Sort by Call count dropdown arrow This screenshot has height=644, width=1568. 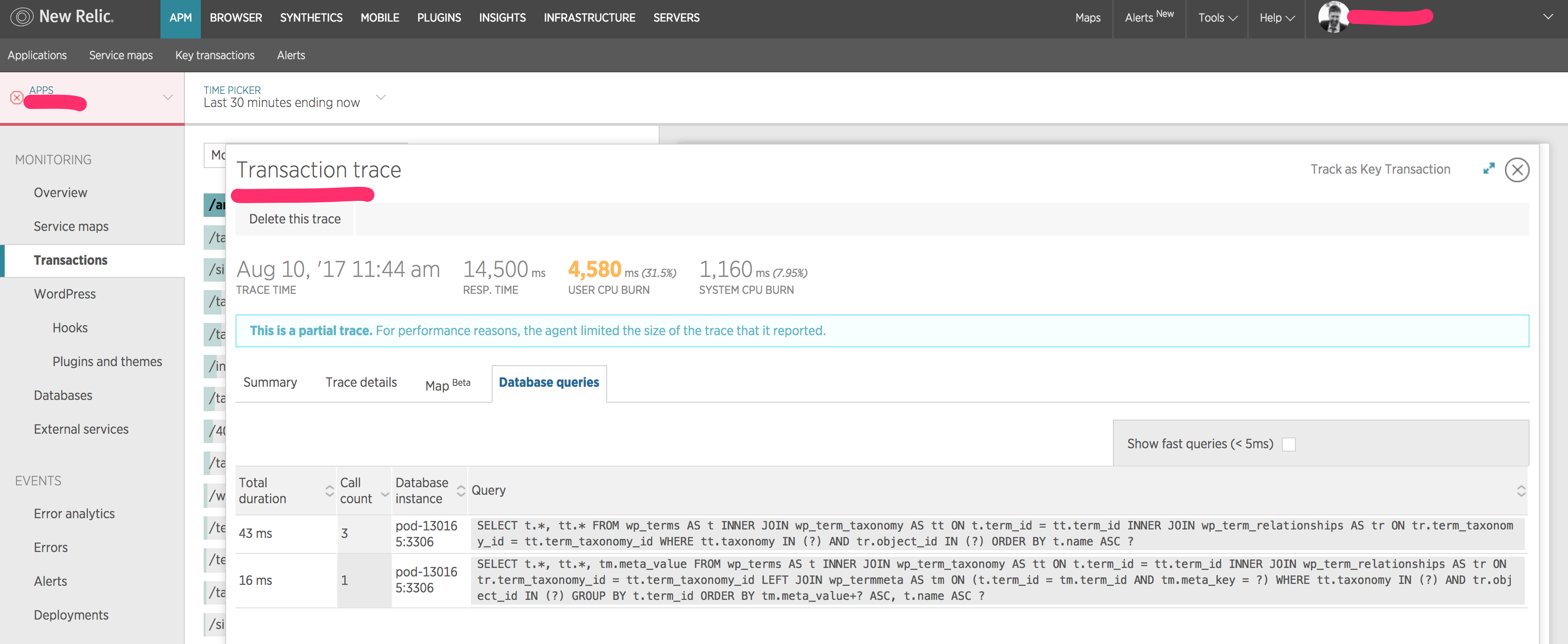pos(385,494)
